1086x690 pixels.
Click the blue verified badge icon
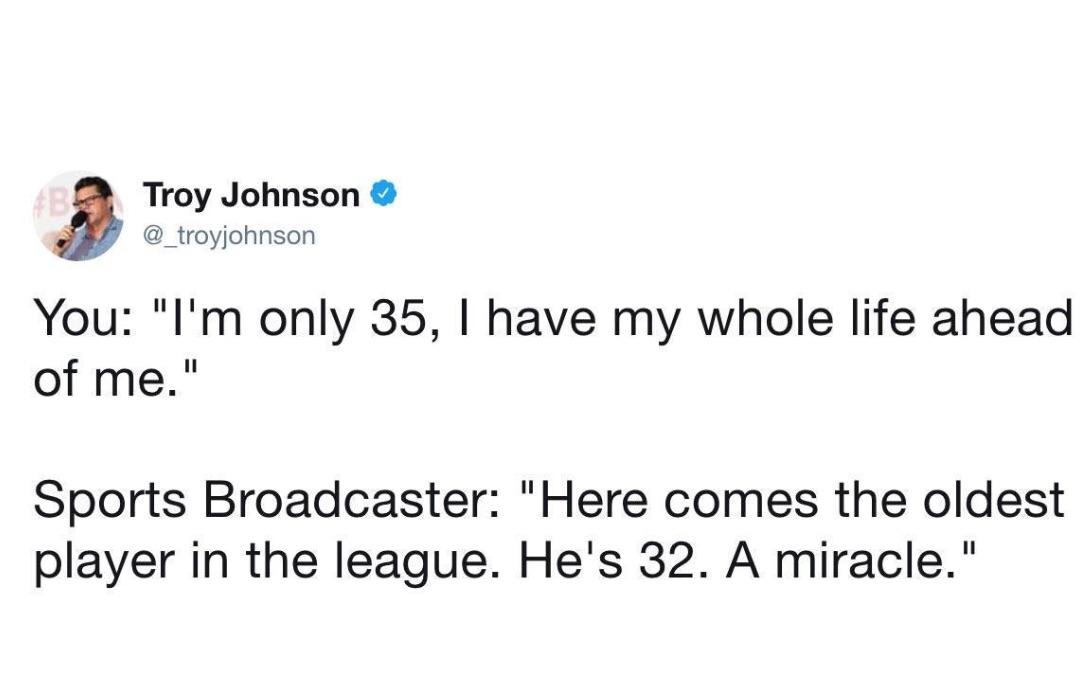coord(385,195)
